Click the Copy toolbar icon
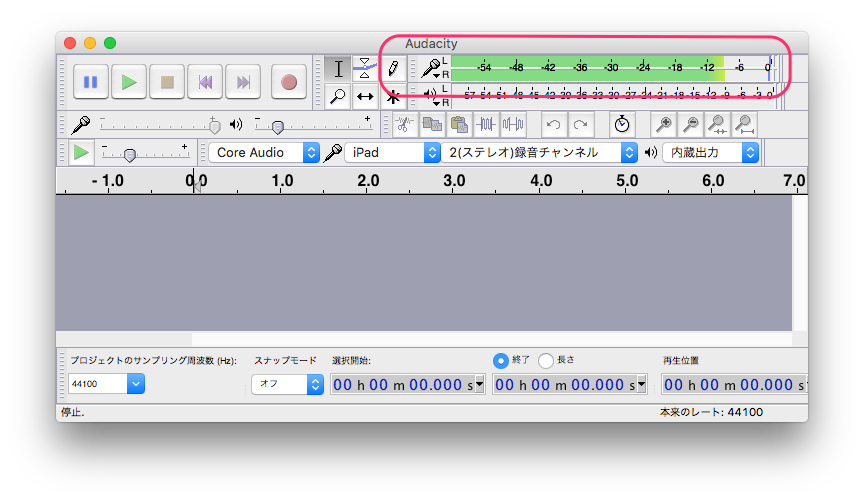Screen dimensions: 864x502 click(x=431, y=124)
